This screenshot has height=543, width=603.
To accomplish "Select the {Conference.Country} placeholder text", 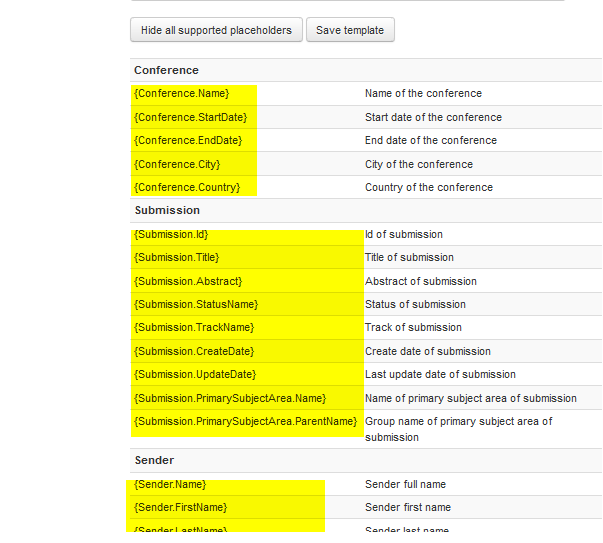I will tap(187, 188).
